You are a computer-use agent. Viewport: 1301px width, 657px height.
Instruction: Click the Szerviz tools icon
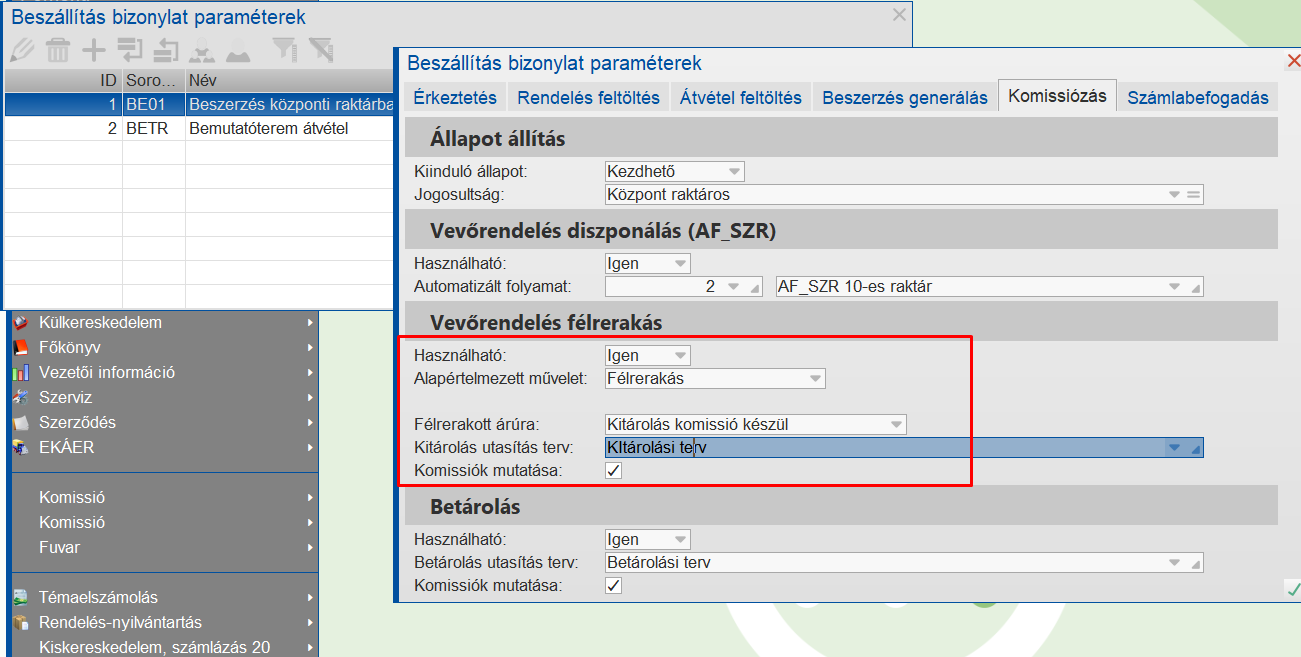click(21, 398)
